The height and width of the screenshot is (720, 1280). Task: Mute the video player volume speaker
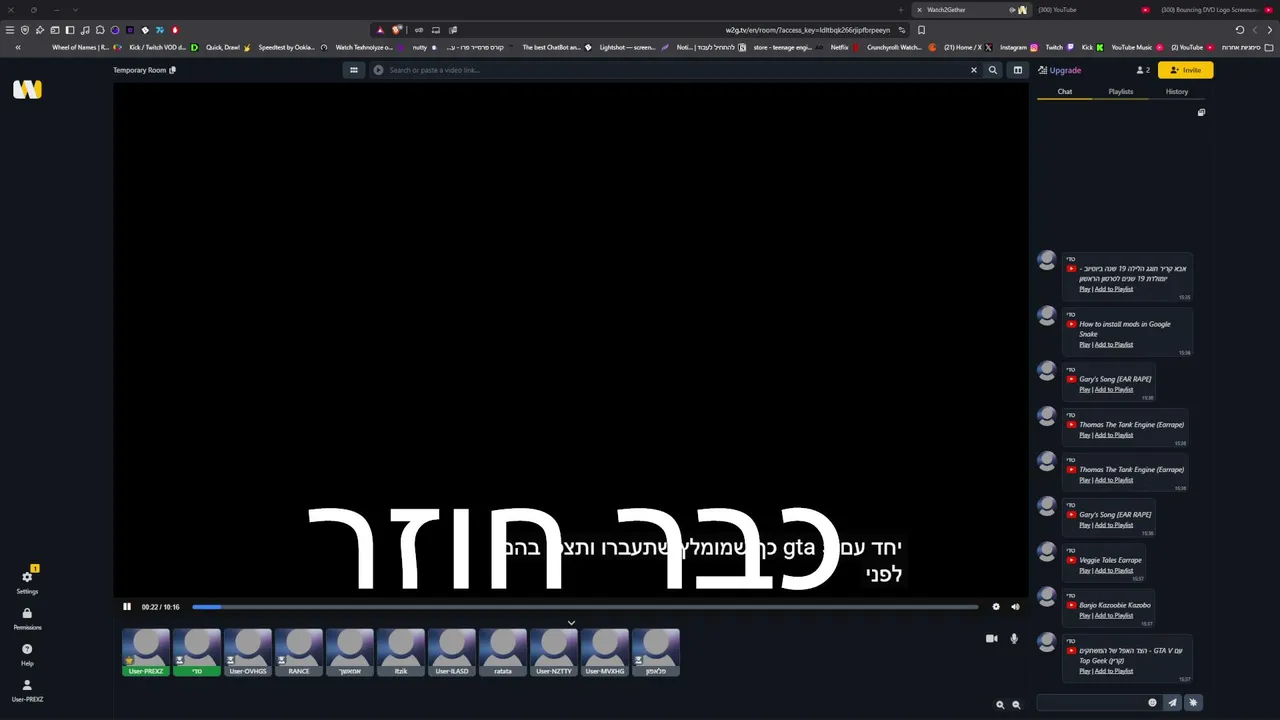coord(1015,607)
